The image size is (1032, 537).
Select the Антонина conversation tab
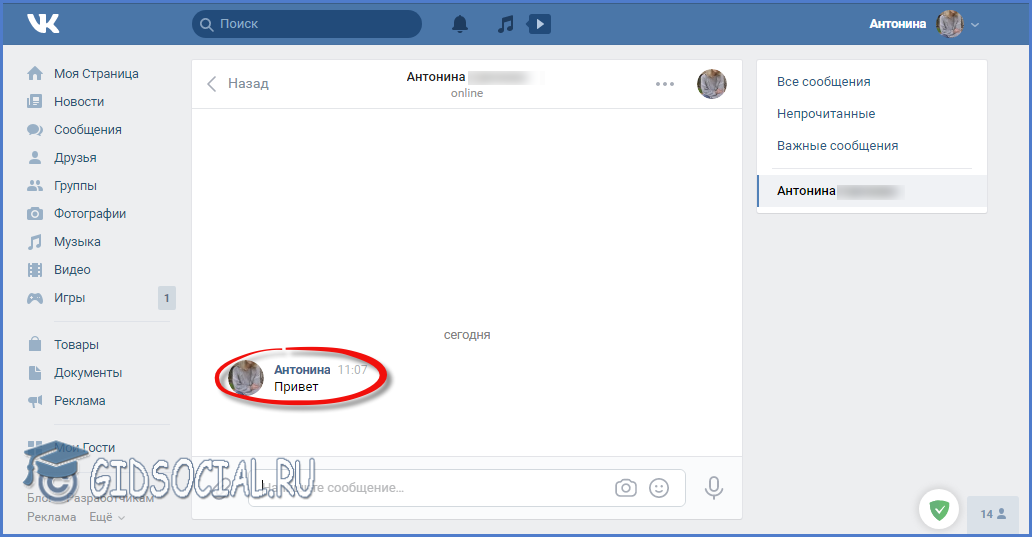tap(872, 191)
